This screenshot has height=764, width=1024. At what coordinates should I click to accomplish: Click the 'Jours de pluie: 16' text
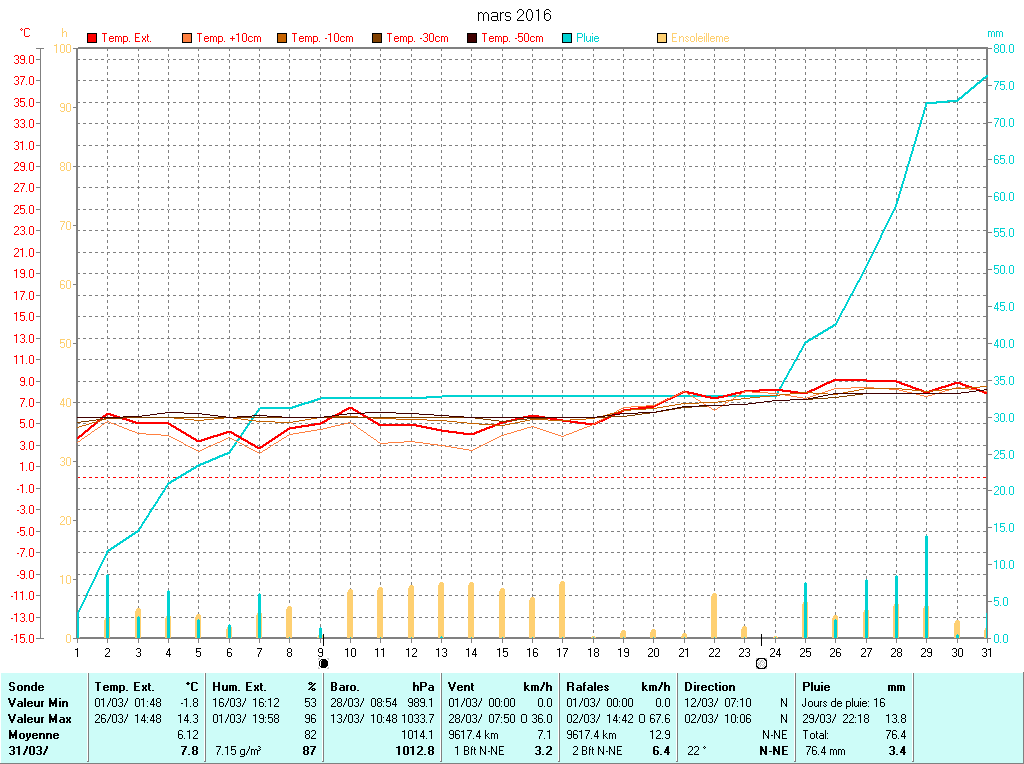coord(843,703)
